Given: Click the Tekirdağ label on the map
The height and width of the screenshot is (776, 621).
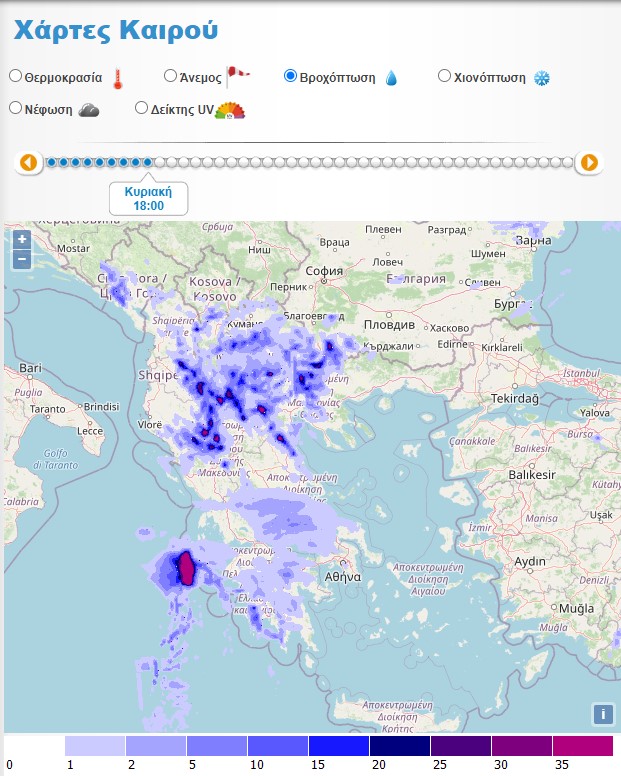Looking at the screenshot, I should click(515, 399).
